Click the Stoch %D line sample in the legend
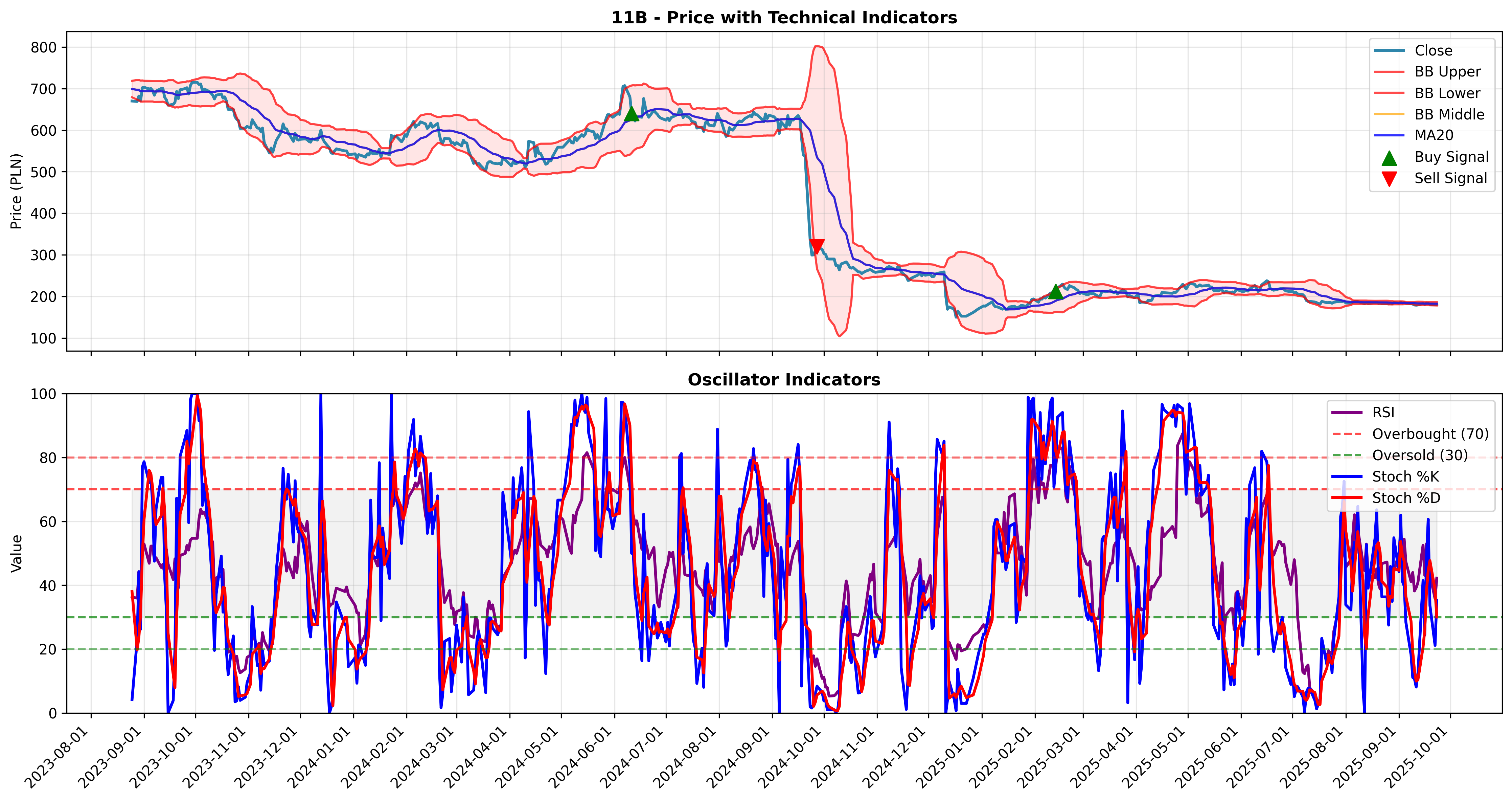 tap(1347, 498)
